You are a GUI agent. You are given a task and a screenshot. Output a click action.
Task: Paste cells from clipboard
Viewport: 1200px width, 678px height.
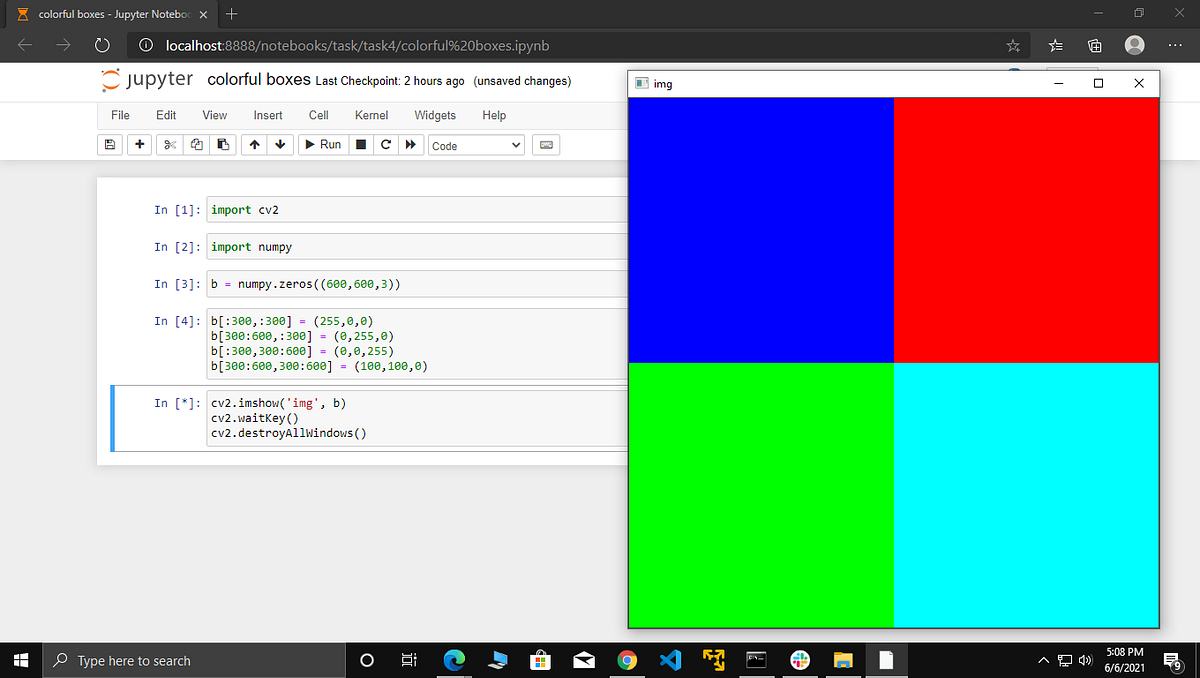(222, 144)
